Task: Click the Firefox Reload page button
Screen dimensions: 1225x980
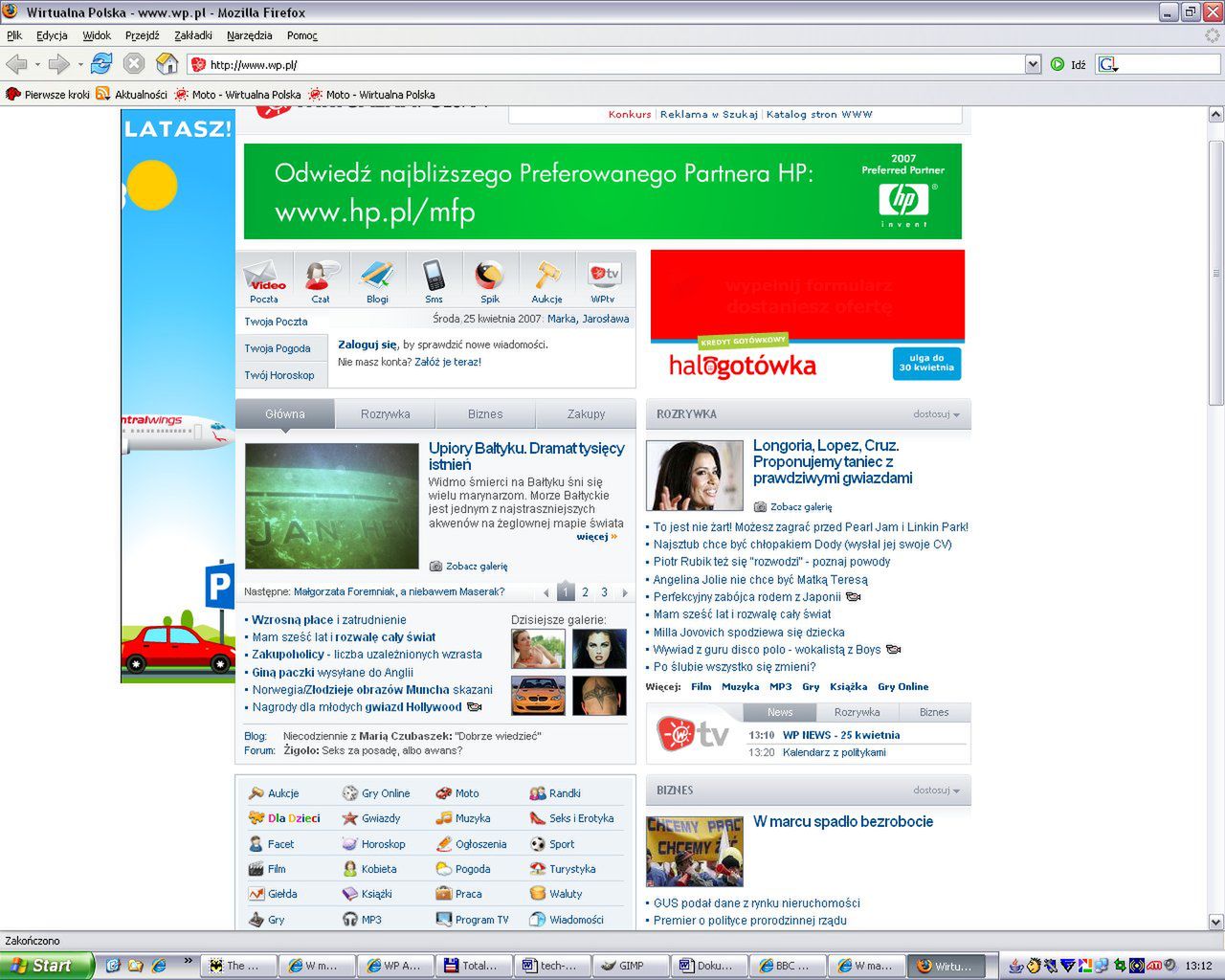Action: (x=101, y=64)
